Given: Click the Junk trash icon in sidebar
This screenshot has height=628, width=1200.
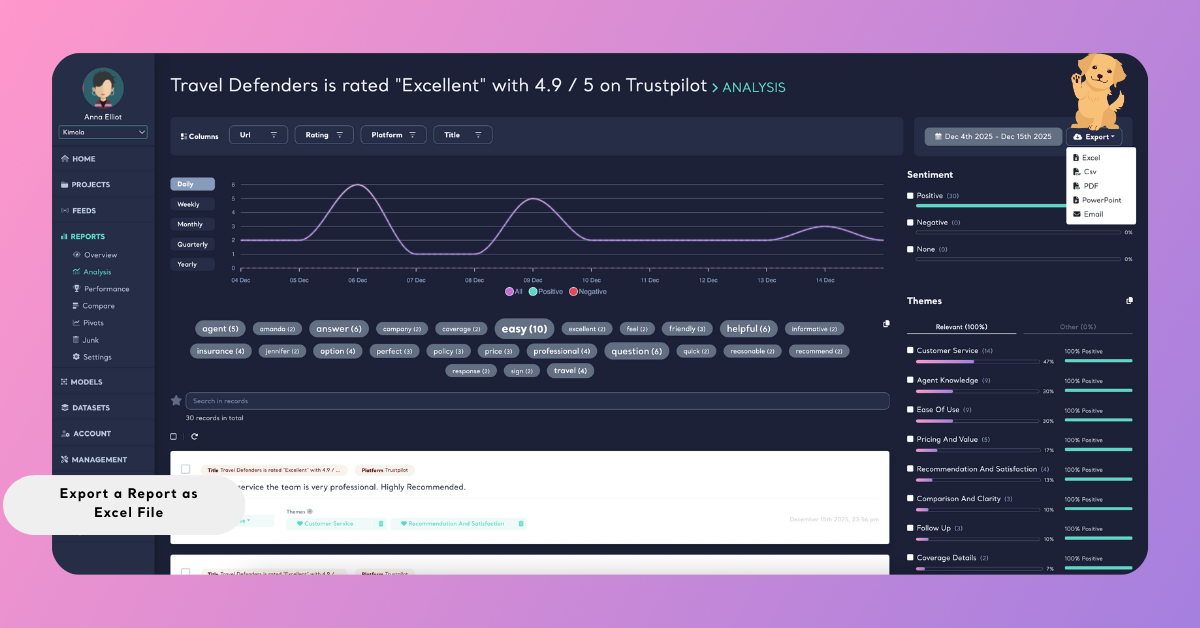Looking at the screenshot, I should click(77, 340).
